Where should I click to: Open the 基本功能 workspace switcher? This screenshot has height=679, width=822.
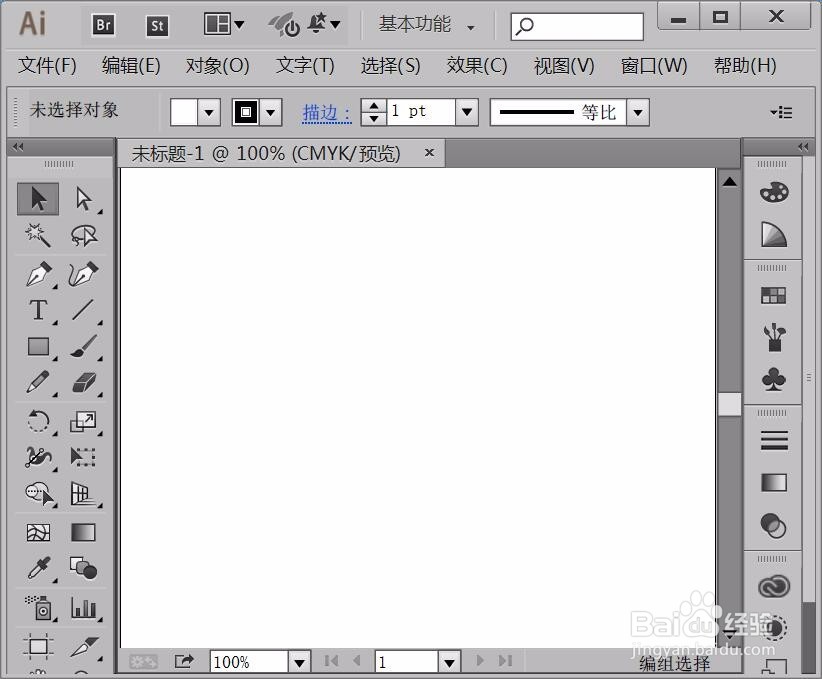pyautogui.click(x=426, y=25)
